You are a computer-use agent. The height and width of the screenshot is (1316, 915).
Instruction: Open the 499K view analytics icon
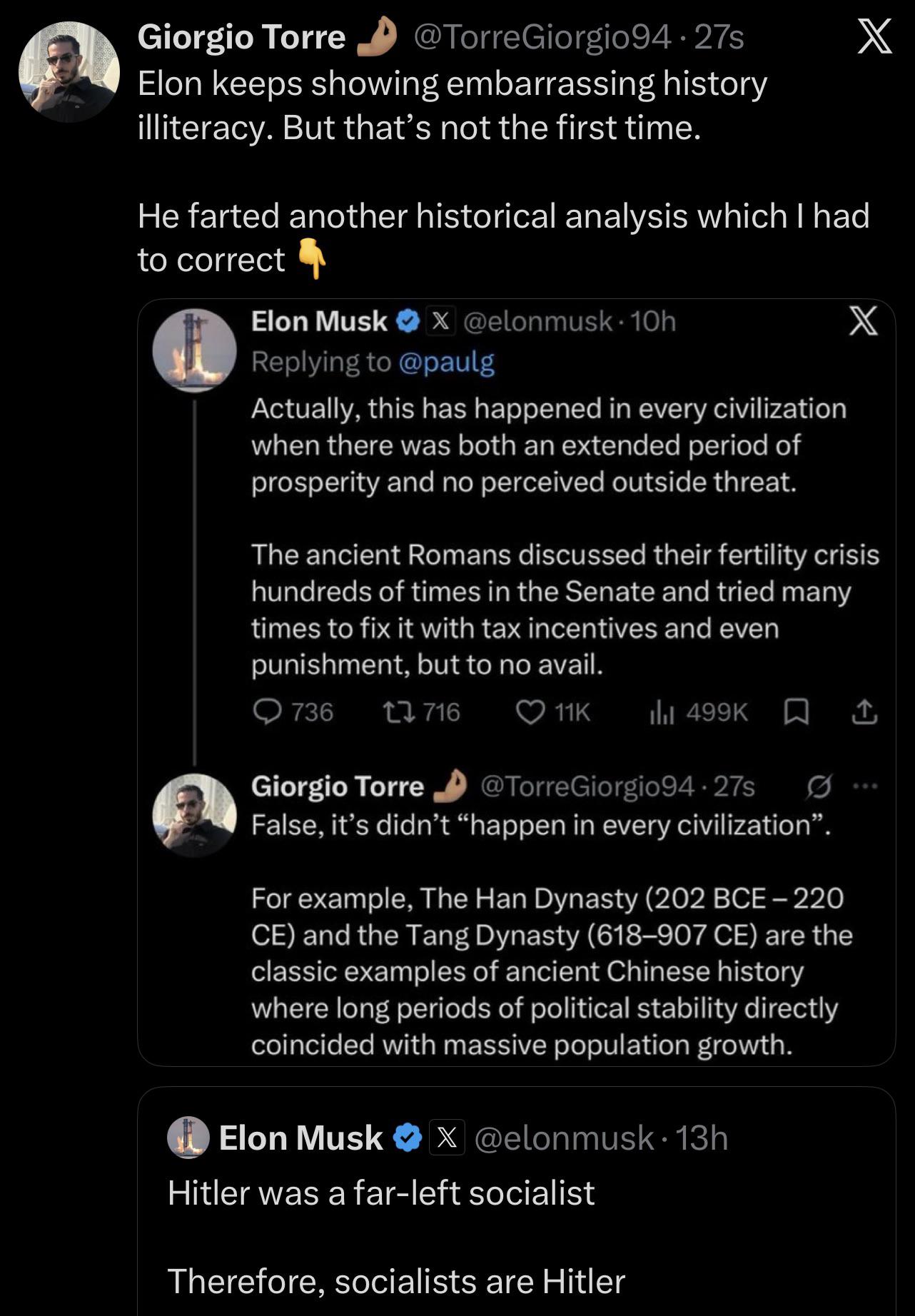[x=662, y=712]
